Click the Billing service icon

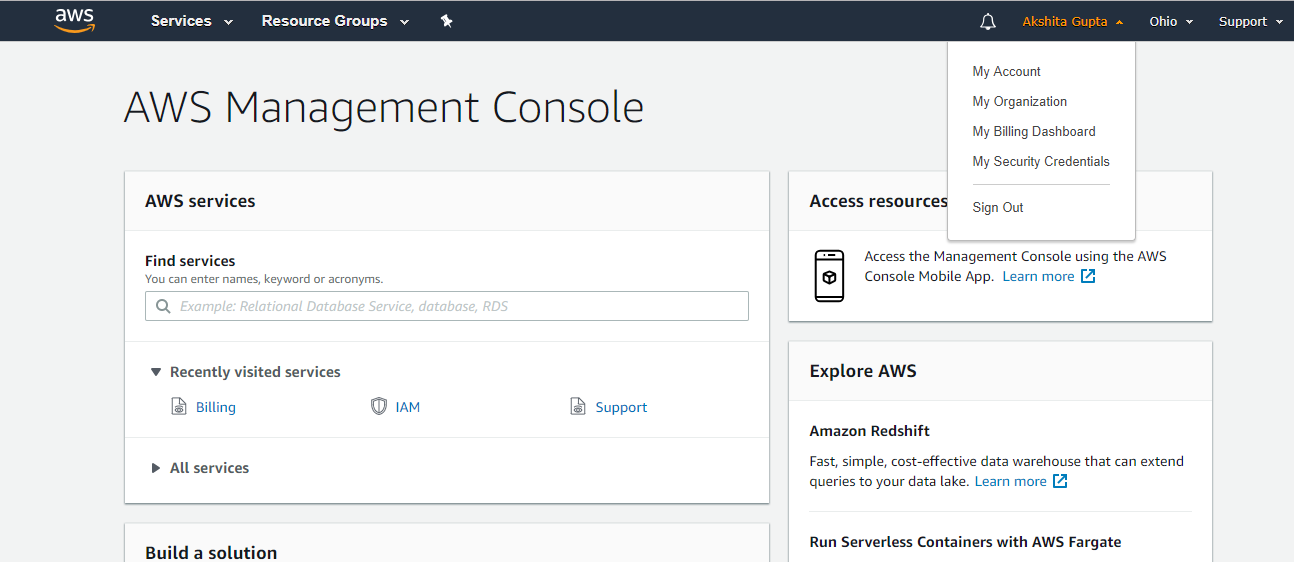[179, 407]
